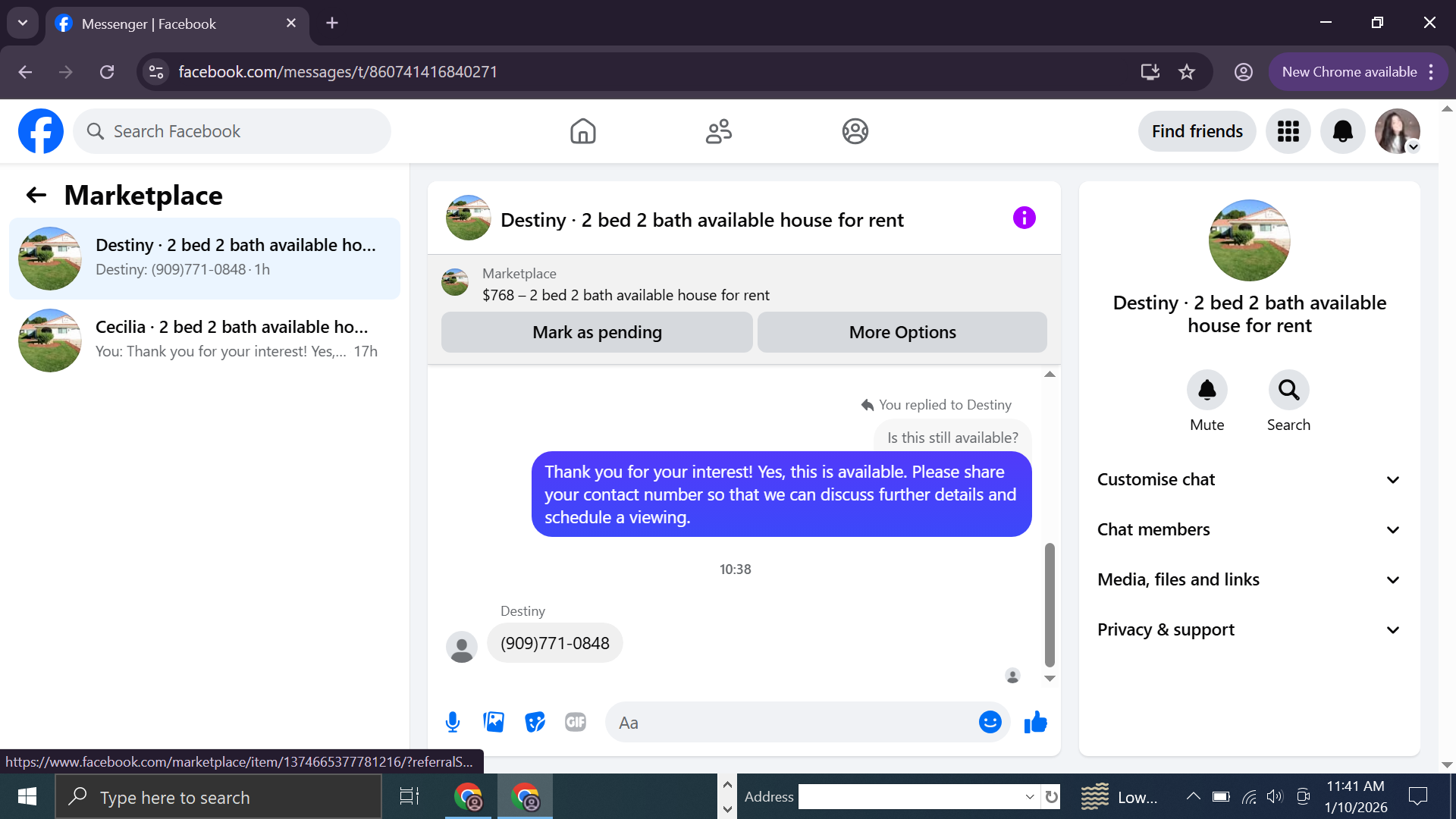The height and width of the screenshot is (819, 1456).
Task: Open the GIF picker
Action: (576, 722)
